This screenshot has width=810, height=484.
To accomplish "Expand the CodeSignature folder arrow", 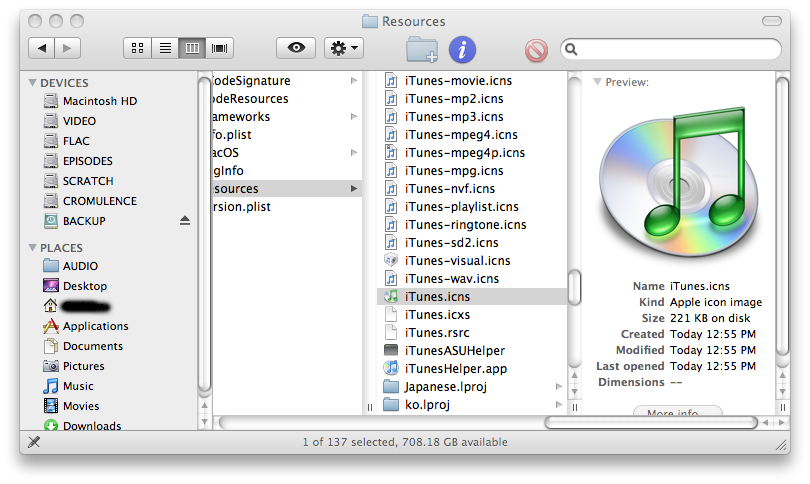I will 354,81.
